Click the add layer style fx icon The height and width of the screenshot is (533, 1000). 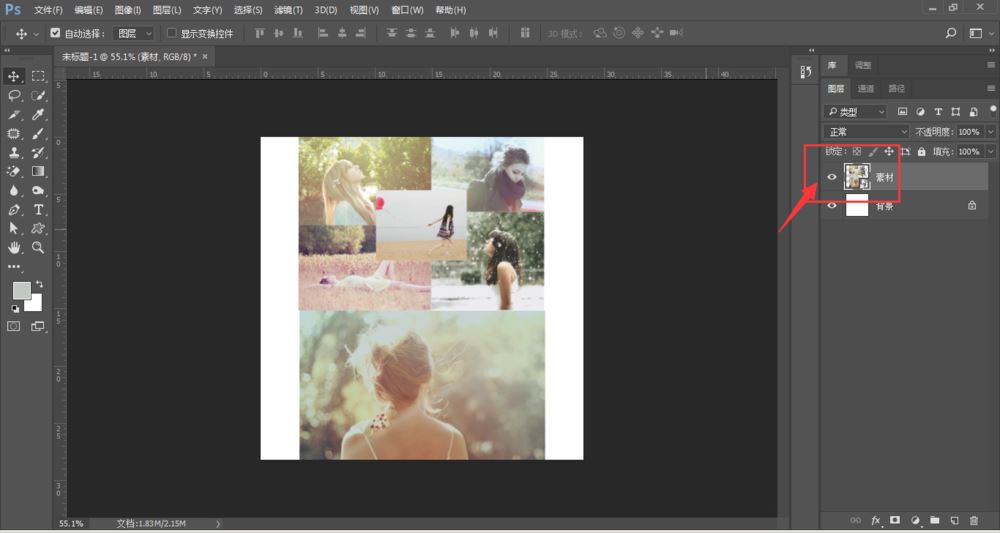[x=876, y=521]
